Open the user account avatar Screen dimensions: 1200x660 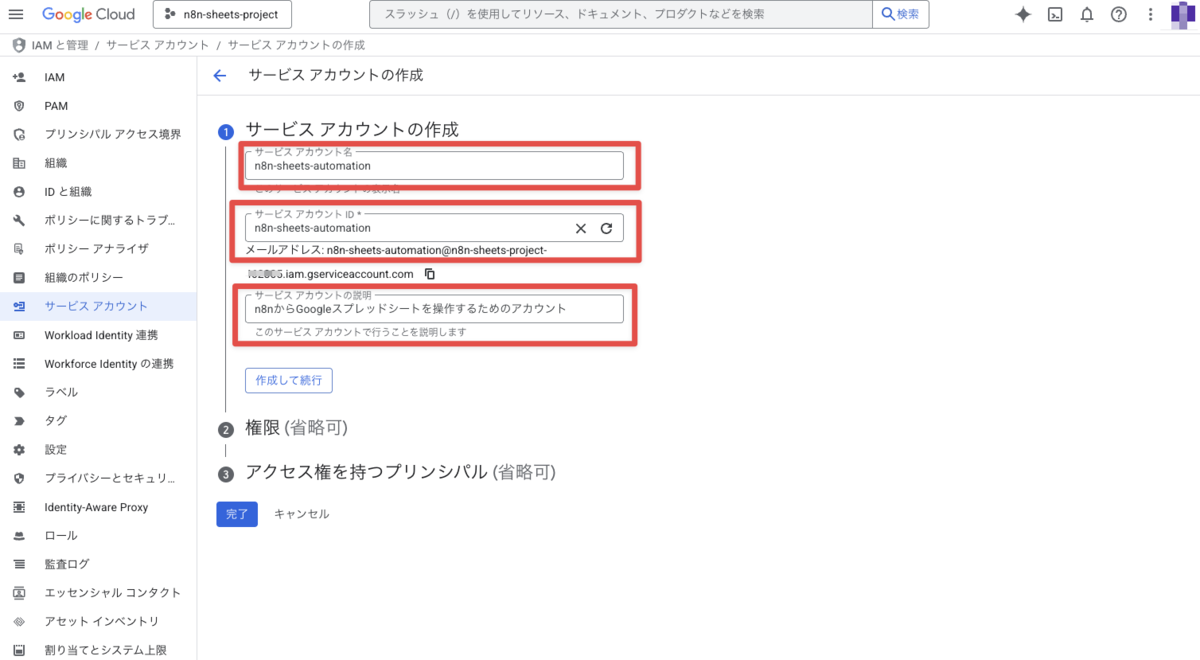[1184, 14]
